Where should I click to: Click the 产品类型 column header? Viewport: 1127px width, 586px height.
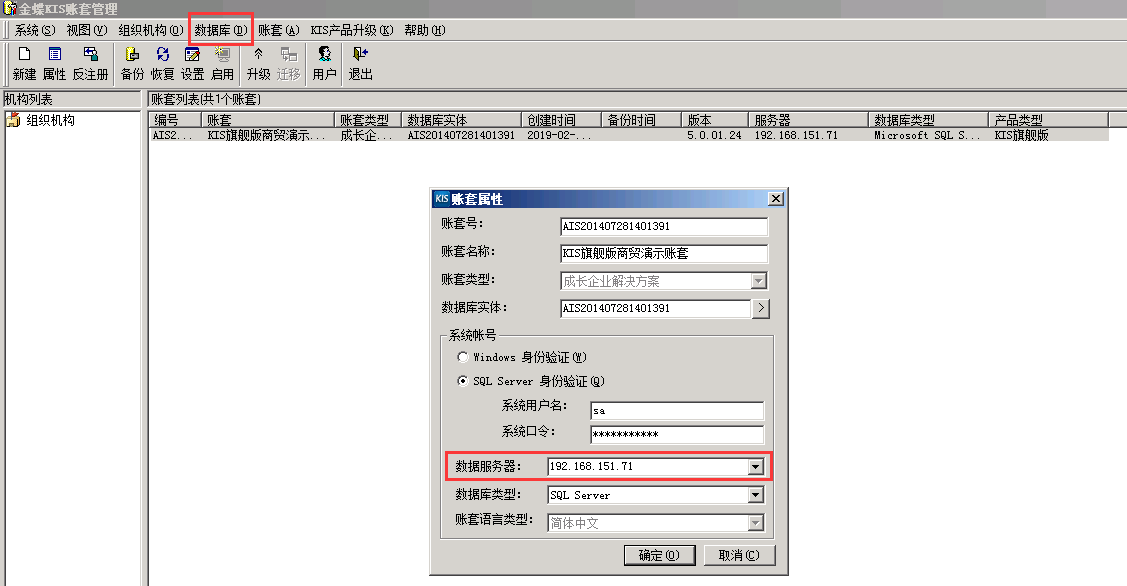click(x=1049, y=119)
